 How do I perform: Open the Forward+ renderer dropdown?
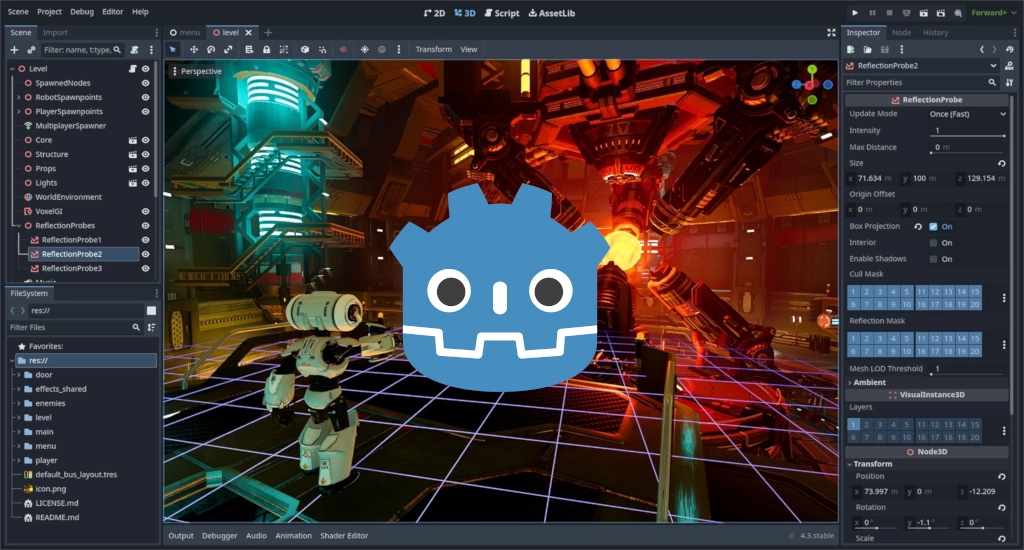click(x=993, y=12)
